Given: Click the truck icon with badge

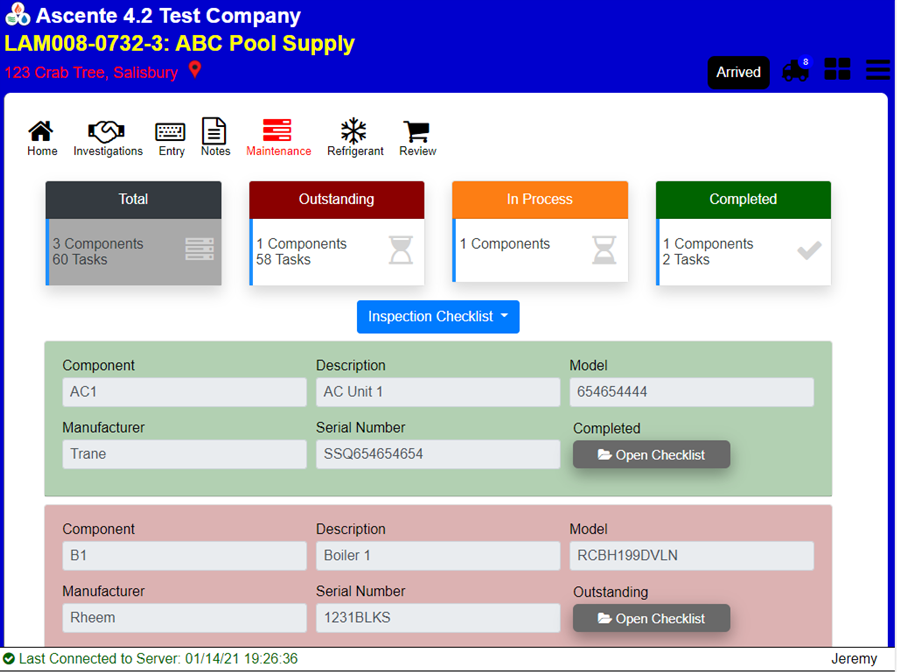Looking at the screenshot, I should tap(796, 71).
